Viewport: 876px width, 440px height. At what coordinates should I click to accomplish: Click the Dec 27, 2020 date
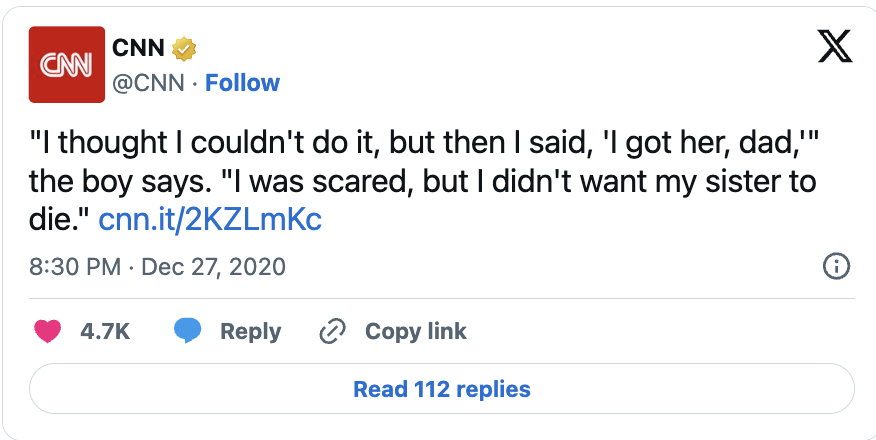(x=213, y=266)
